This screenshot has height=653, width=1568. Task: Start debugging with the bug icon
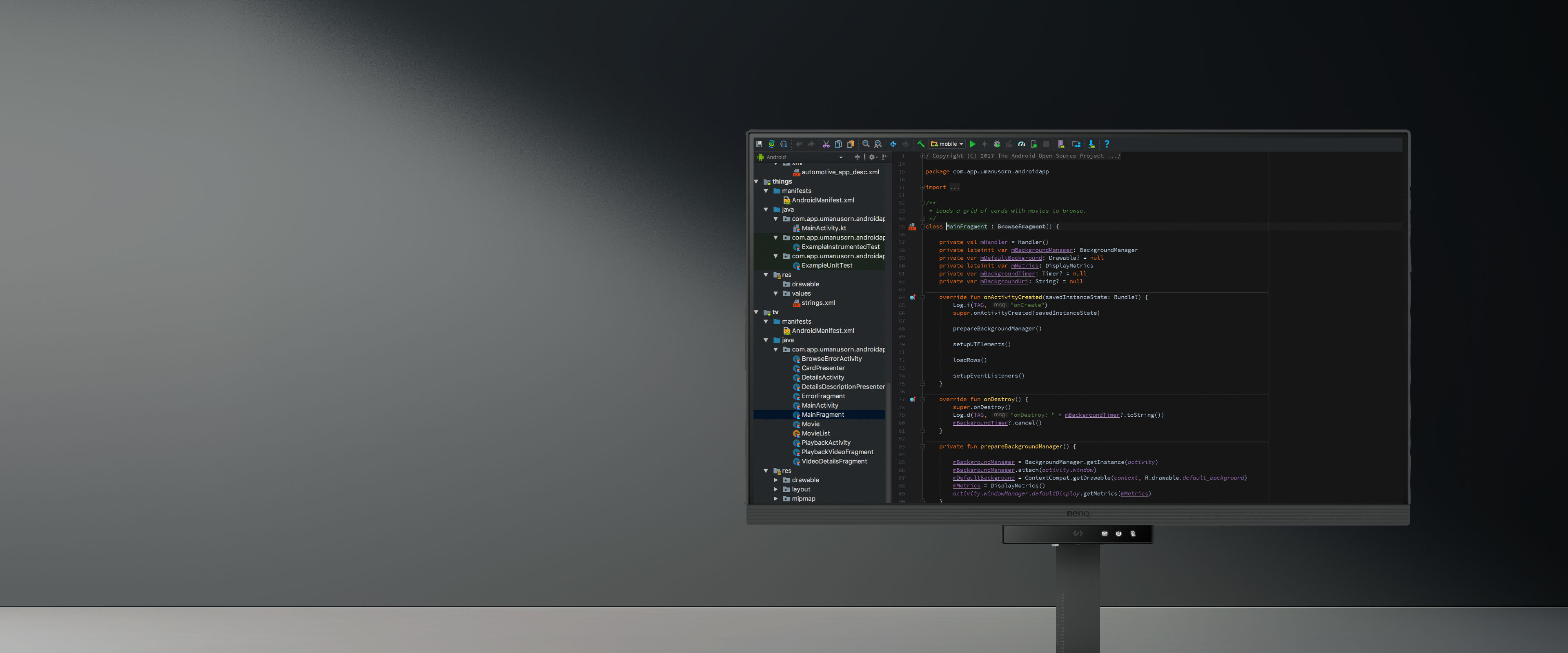(x=996, y=144)
